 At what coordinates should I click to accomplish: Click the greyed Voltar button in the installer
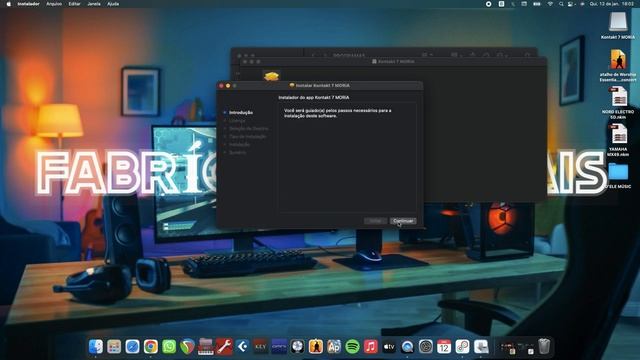[375, 221]
